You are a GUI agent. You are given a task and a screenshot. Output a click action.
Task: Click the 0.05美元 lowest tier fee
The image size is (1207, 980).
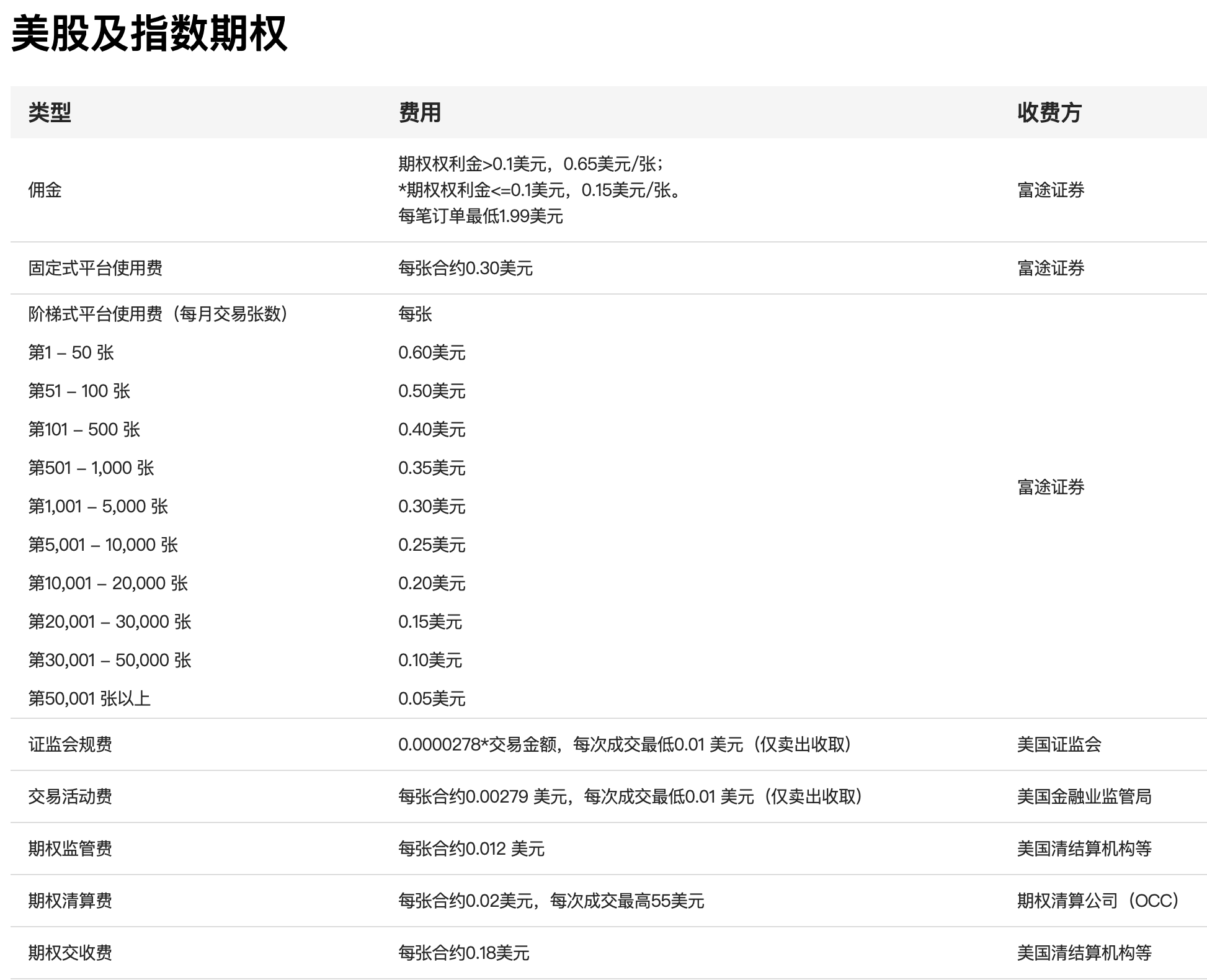click(432, 698)
